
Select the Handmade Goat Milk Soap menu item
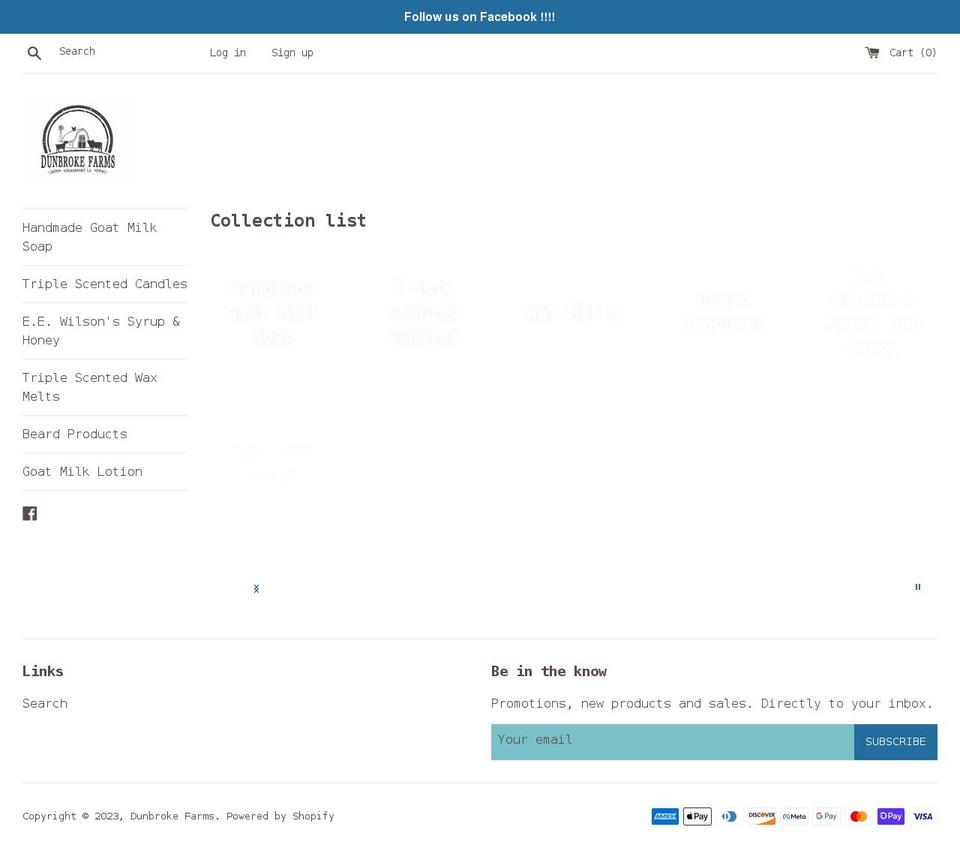coord(89,237)
